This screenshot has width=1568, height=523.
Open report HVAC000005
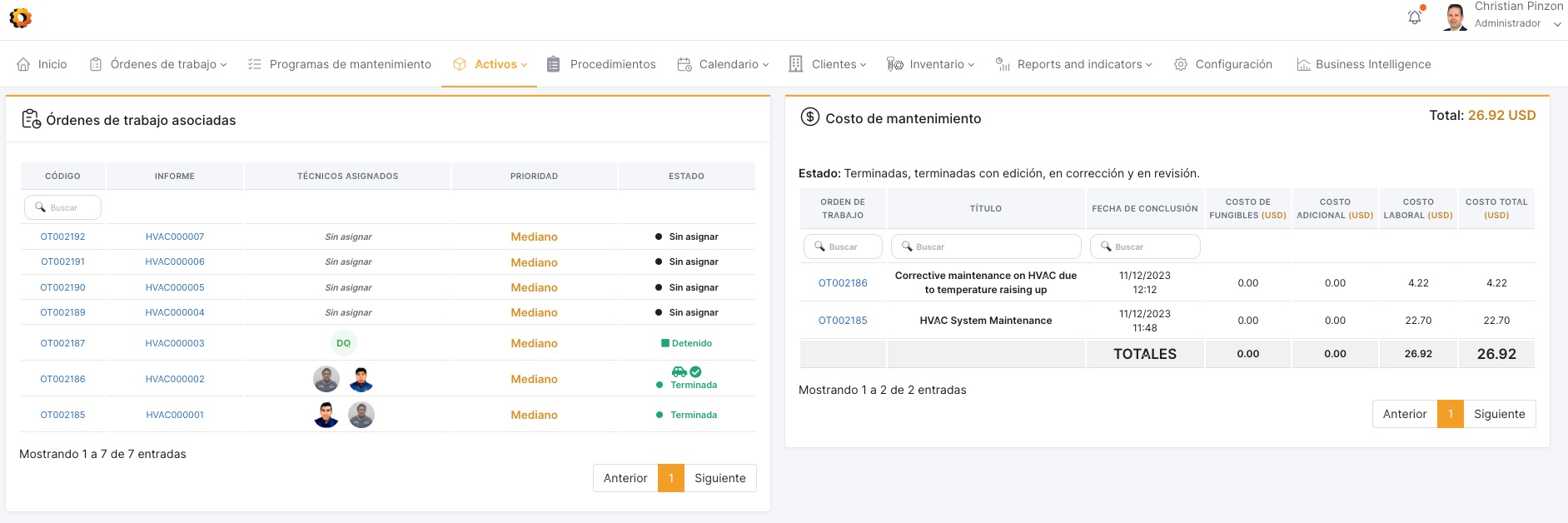click(175, 287)
